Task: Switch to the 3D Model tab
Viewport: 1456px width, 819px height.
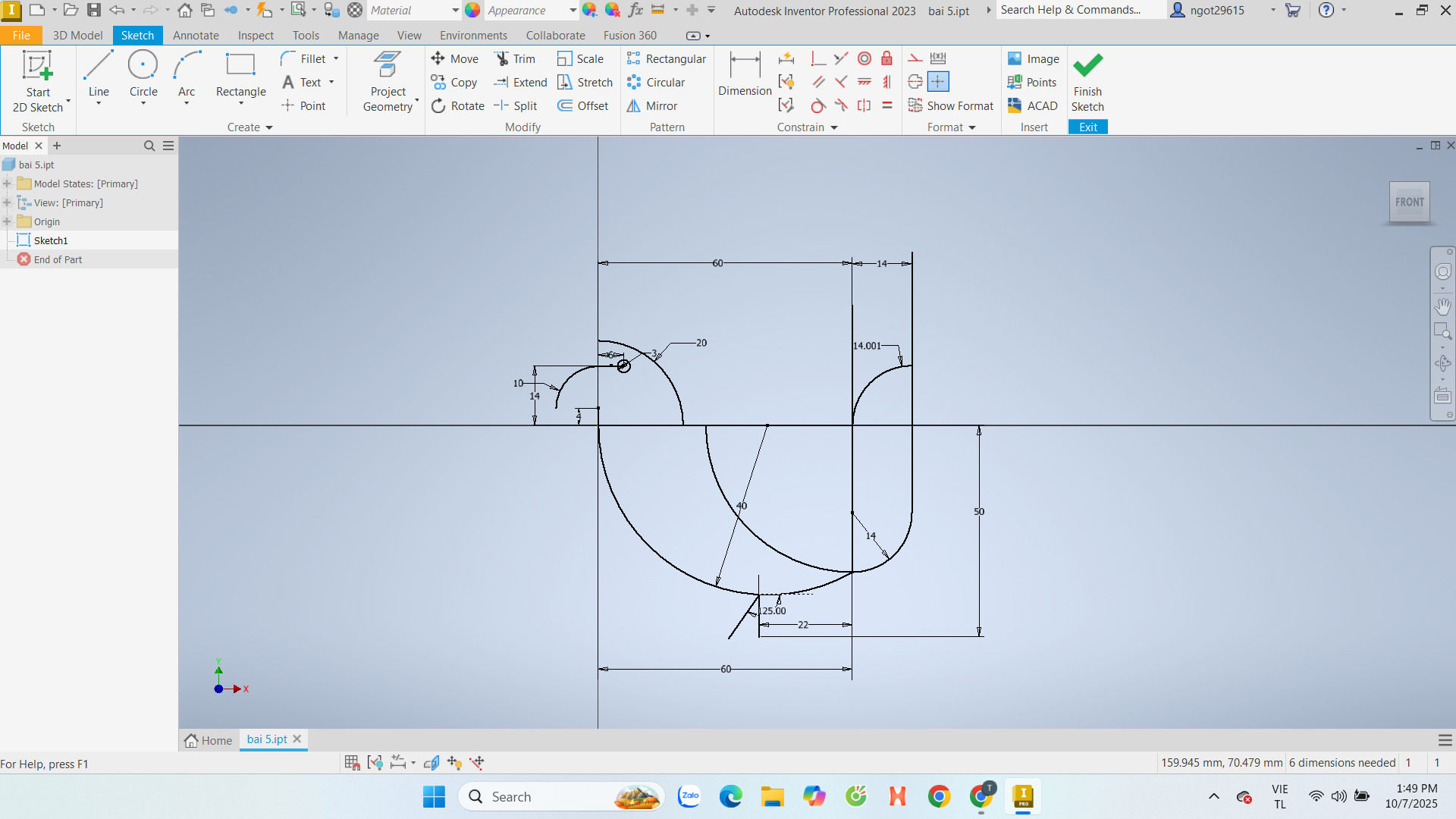Action: click(x=77, y=35)
